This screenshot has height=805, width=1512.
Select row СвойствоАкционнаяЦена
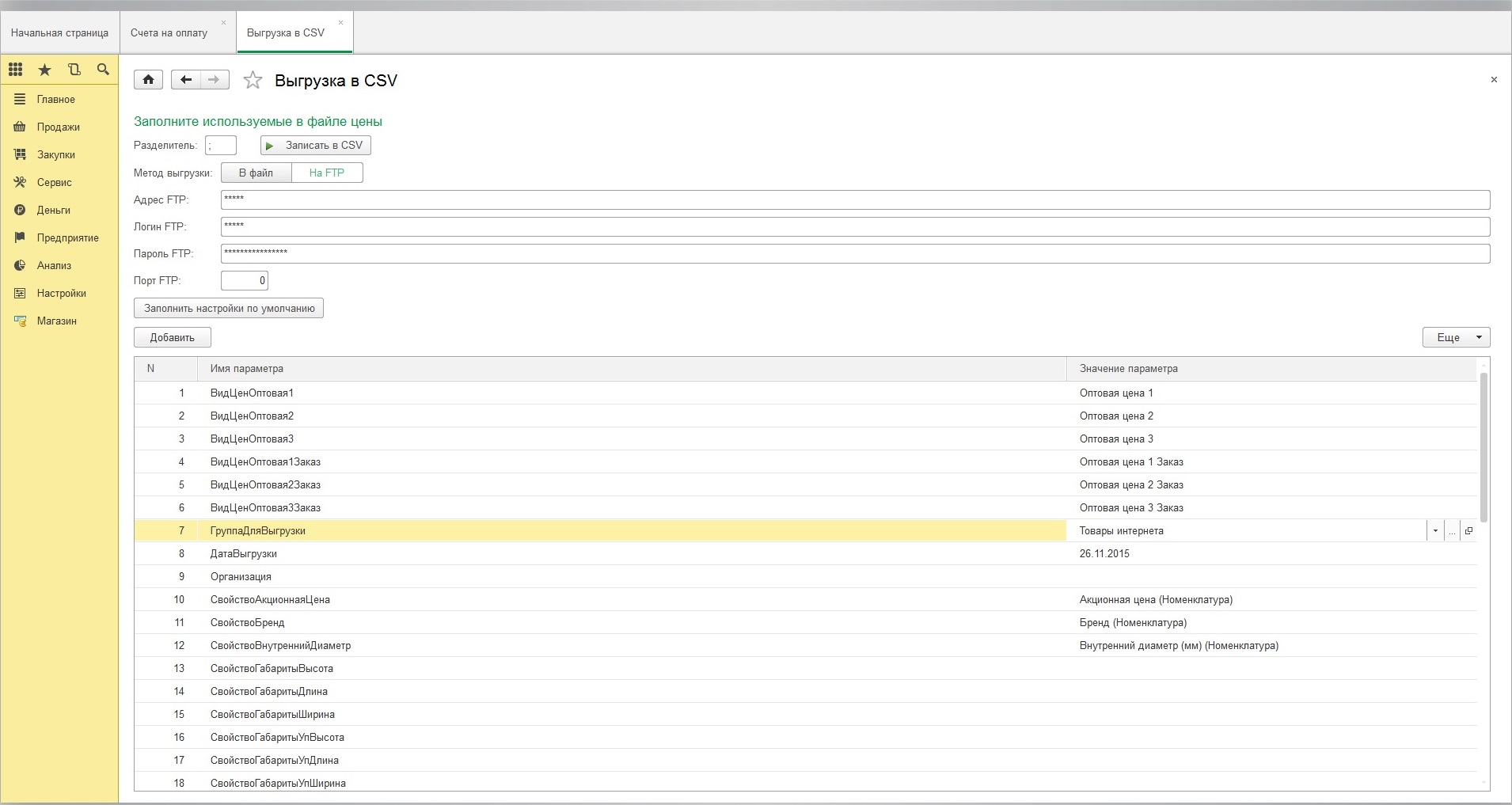[x=806, y=599]
